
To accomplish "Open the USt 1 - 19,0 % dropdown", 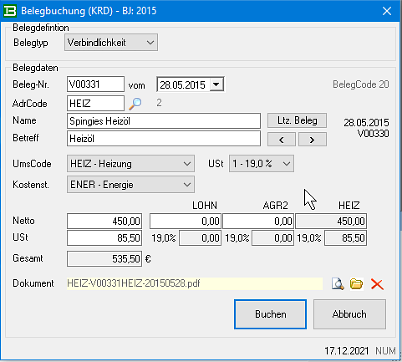I will [261, 164].
